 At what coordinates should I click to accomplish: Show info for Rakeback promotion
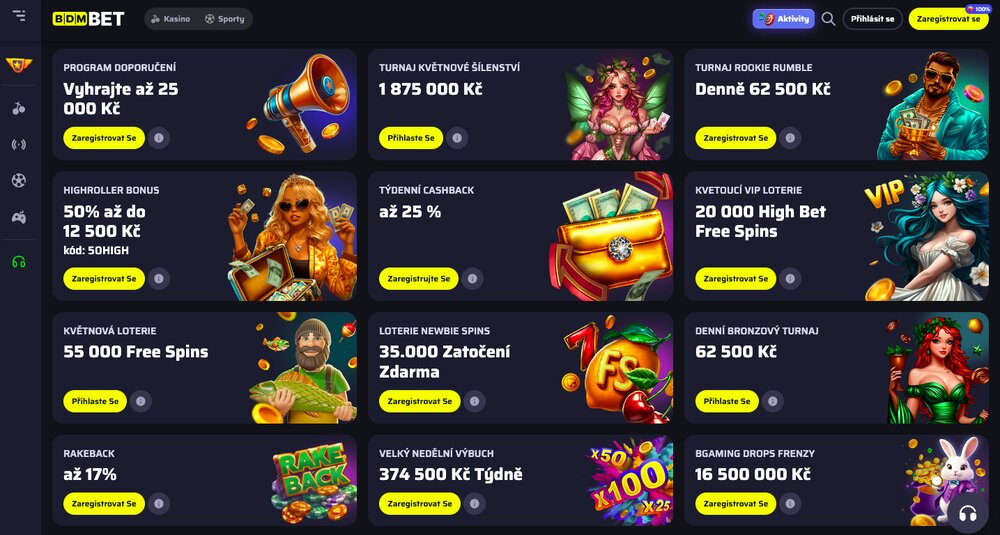[159, 504]
